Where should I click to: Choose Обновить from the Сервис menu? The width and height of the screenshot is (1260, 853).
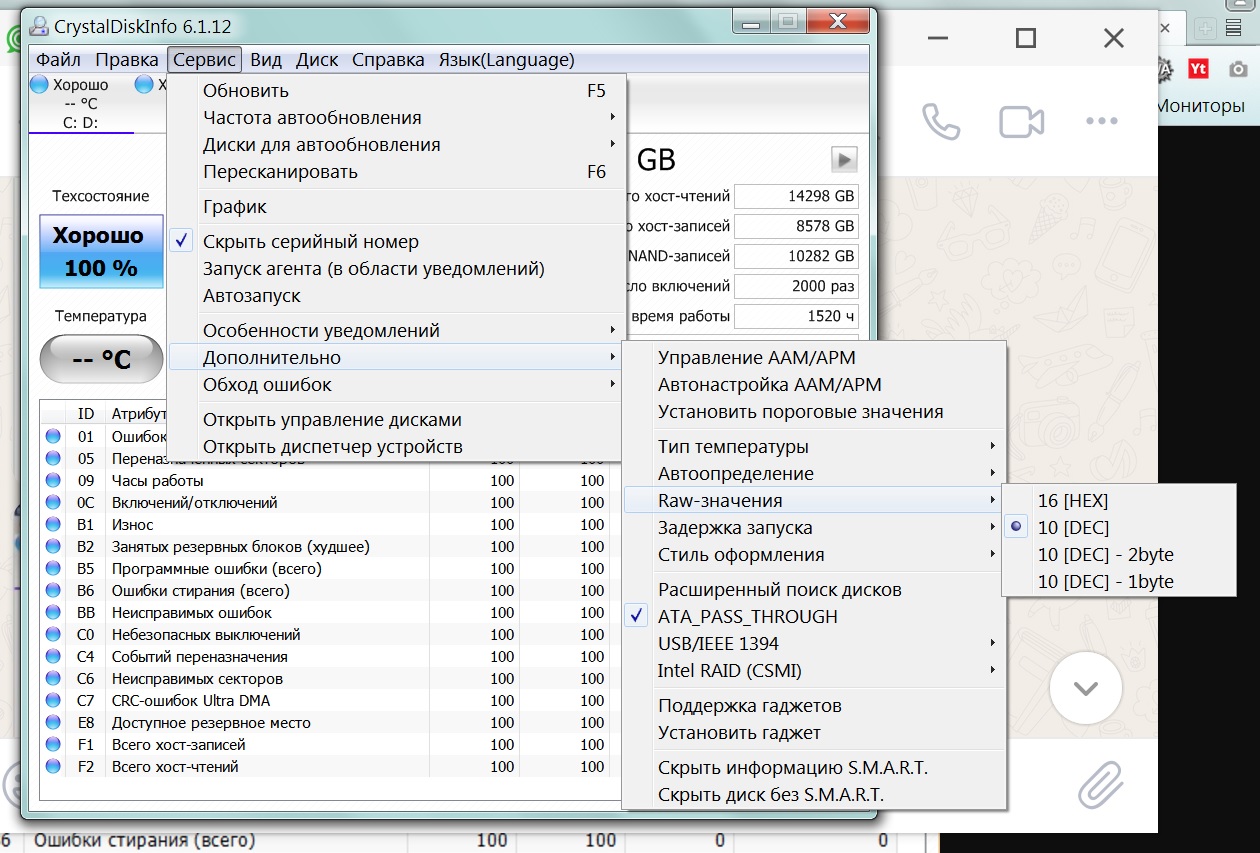397,91
